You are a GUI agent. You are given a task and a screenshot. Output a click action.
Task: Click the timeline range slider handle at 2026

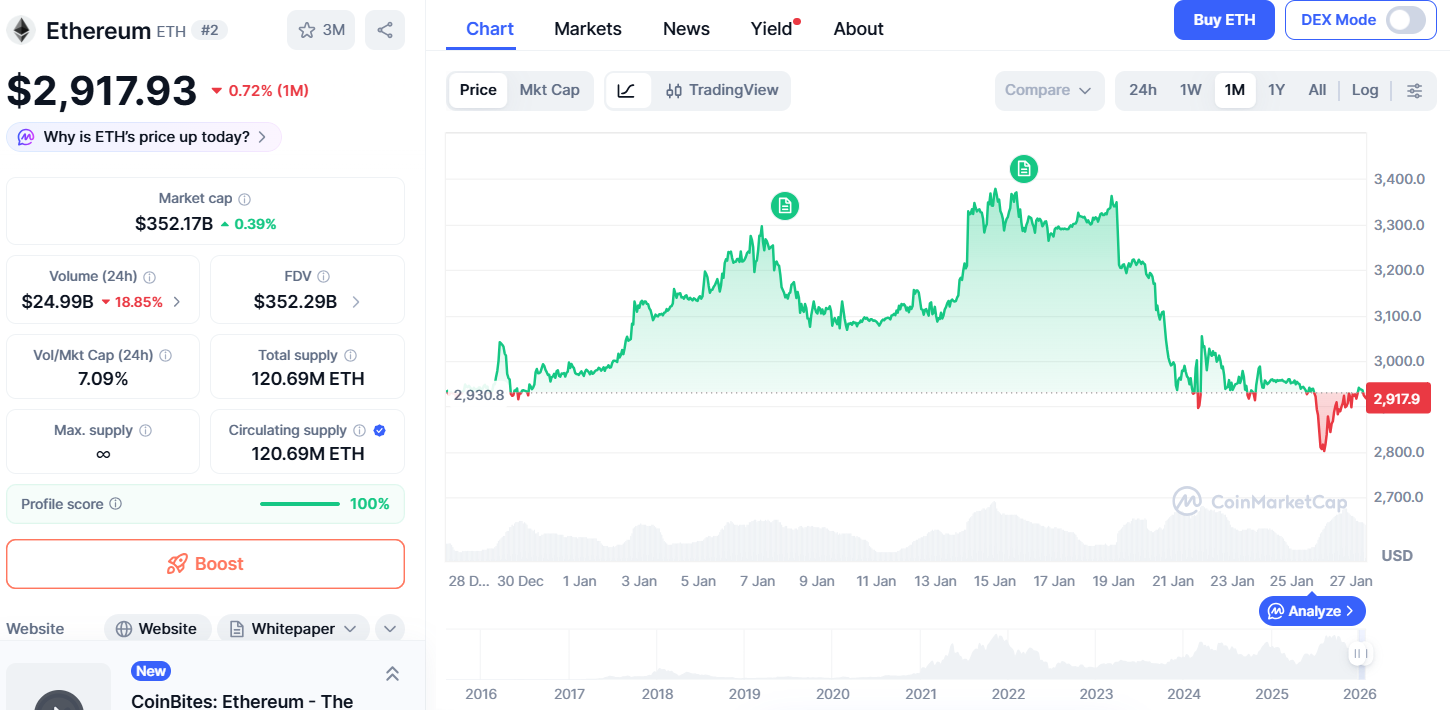(x=1359, y=654)
